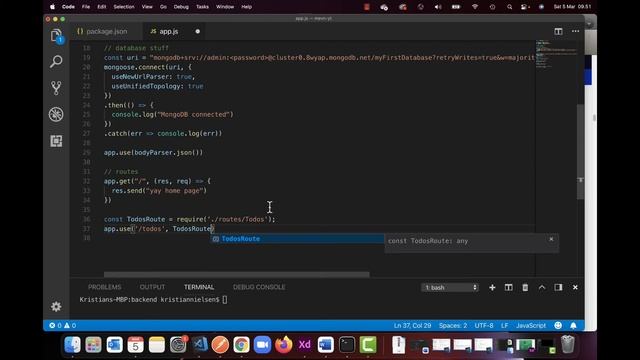Open the Selection menu

pos(124,7)
